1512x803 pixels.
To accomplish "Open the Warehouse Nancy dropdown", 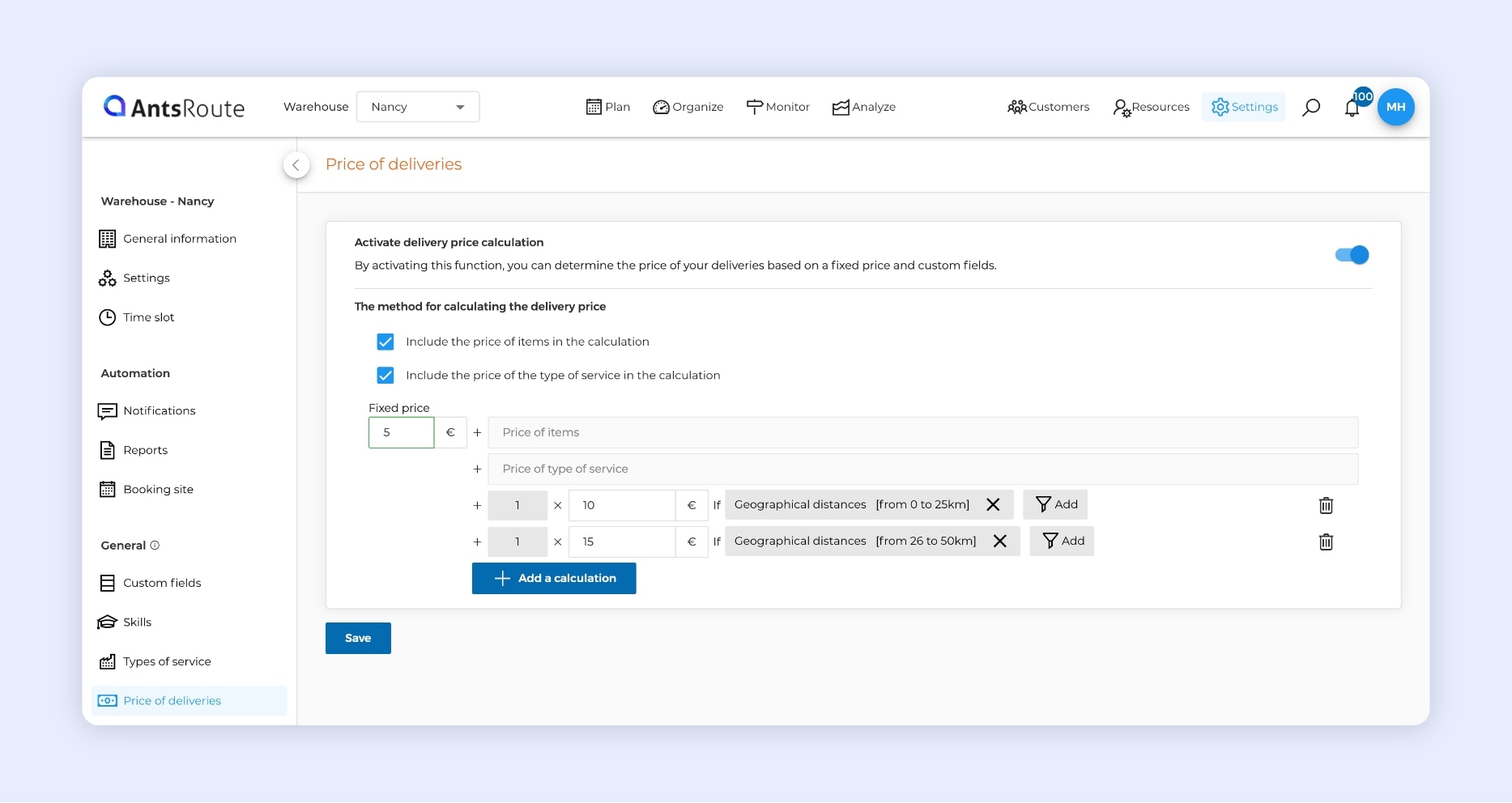I will (x=418, y=107).
